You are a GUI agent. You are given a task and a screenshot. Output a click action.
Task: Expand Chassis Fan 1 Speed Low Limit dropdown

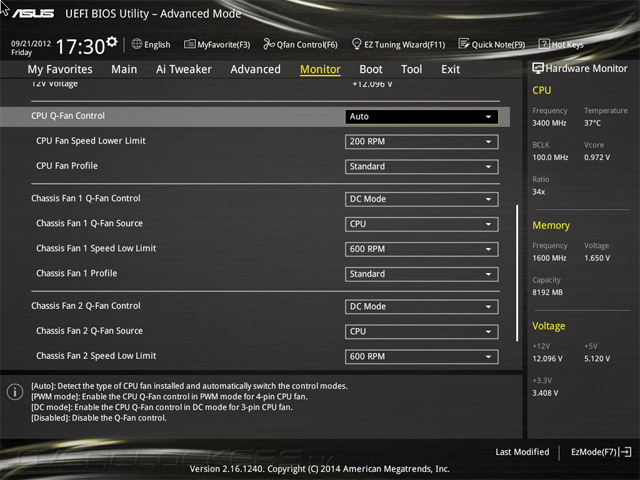coord(421,249)
